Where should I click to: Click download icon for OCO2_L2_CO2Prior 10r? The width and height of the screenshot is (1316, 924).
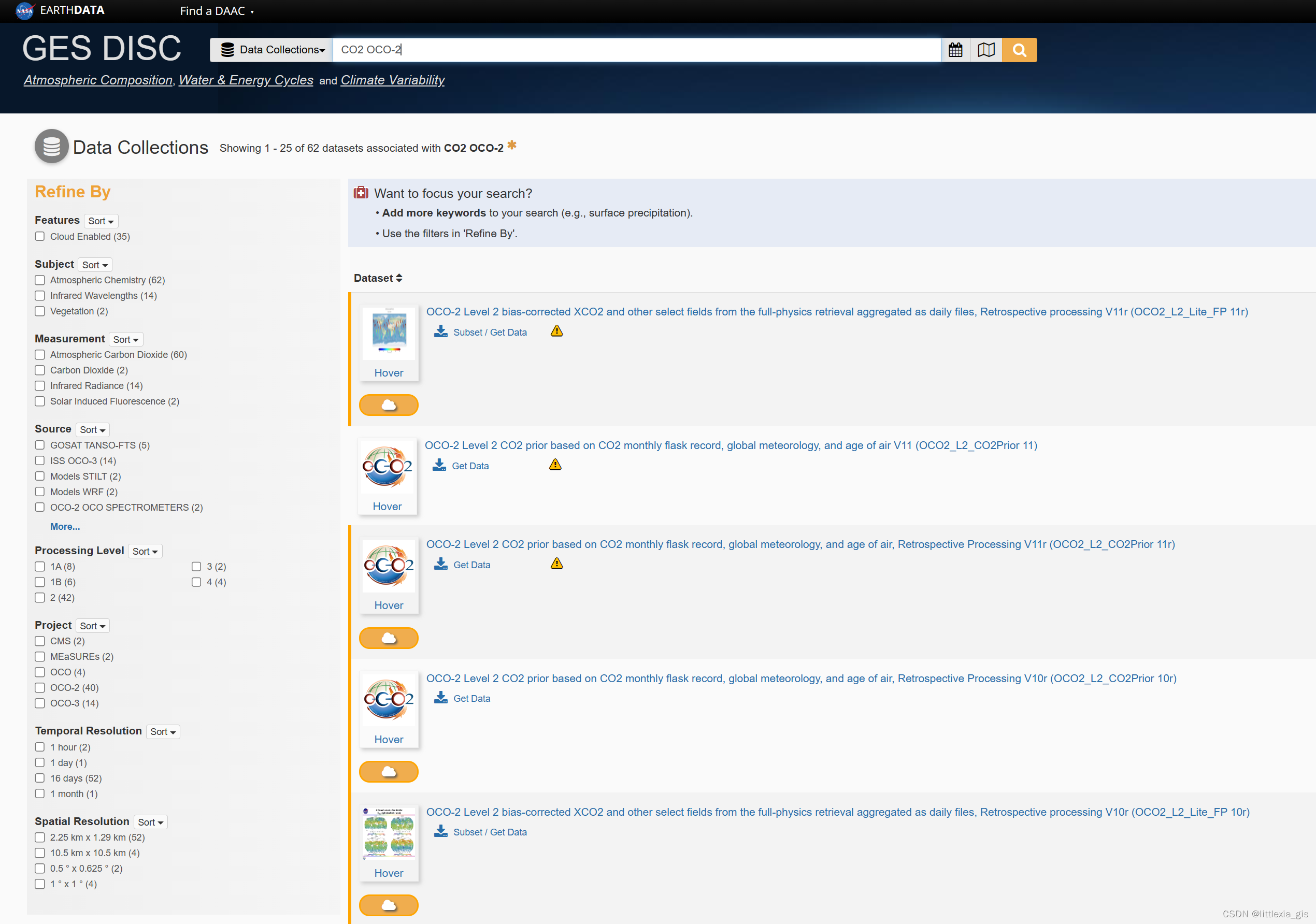coord(440,698)
